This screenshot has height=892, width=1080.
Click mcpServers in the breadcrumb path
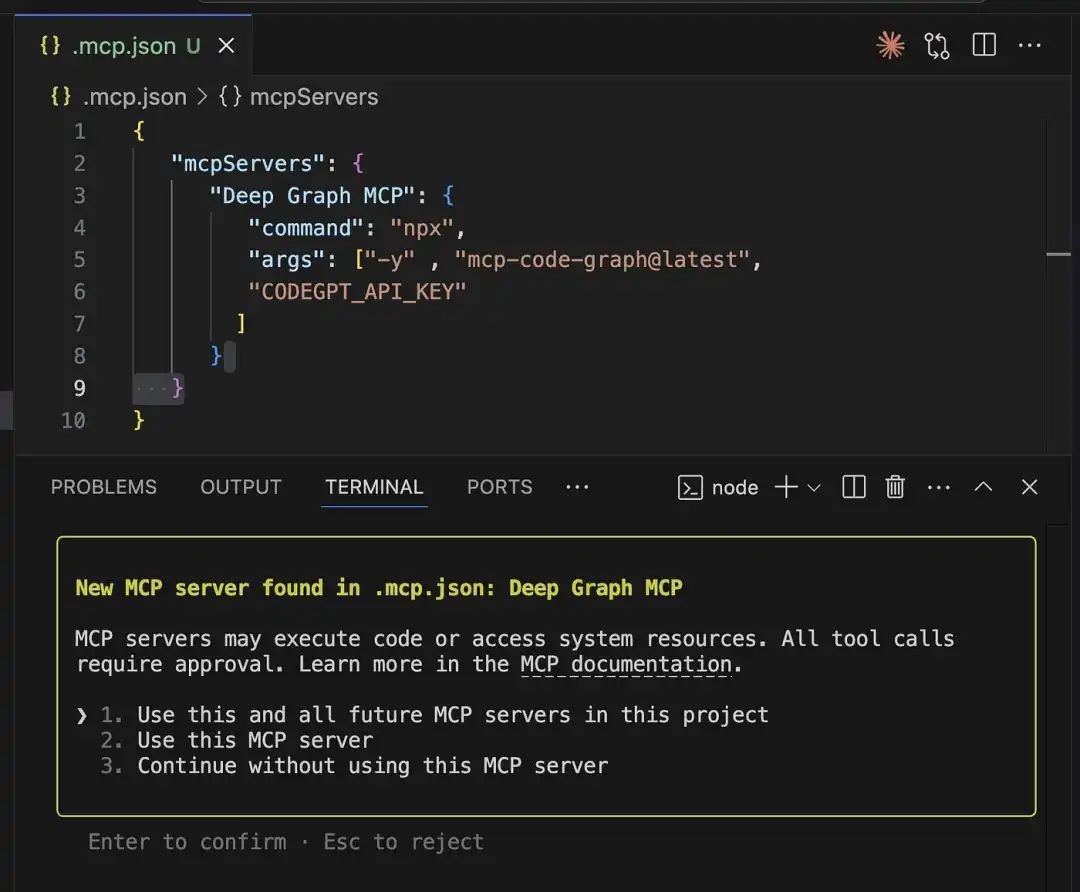point(313,97)
